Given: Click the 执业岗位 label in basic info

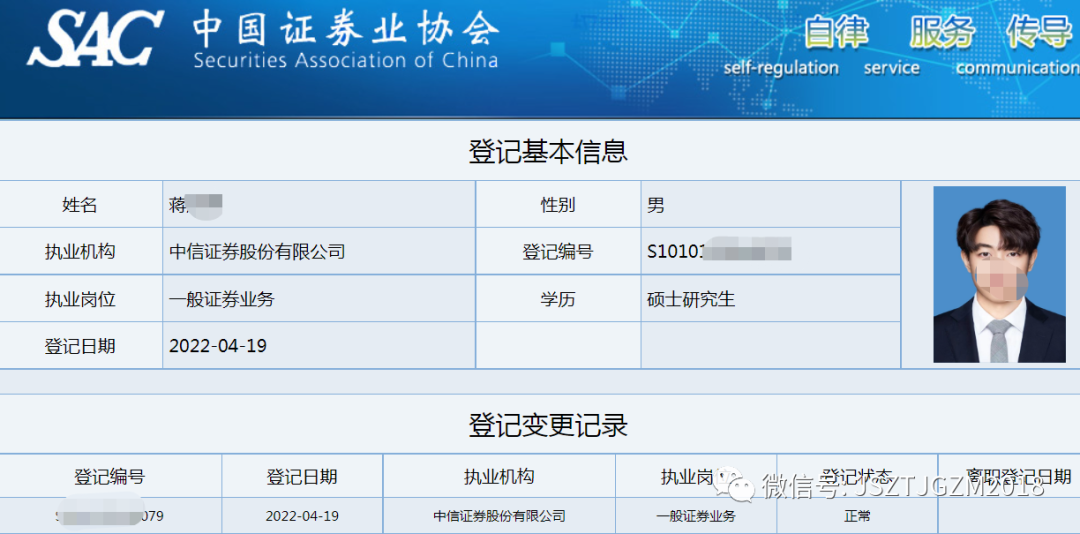Looking at the screenshot, I should pos(80,299).
